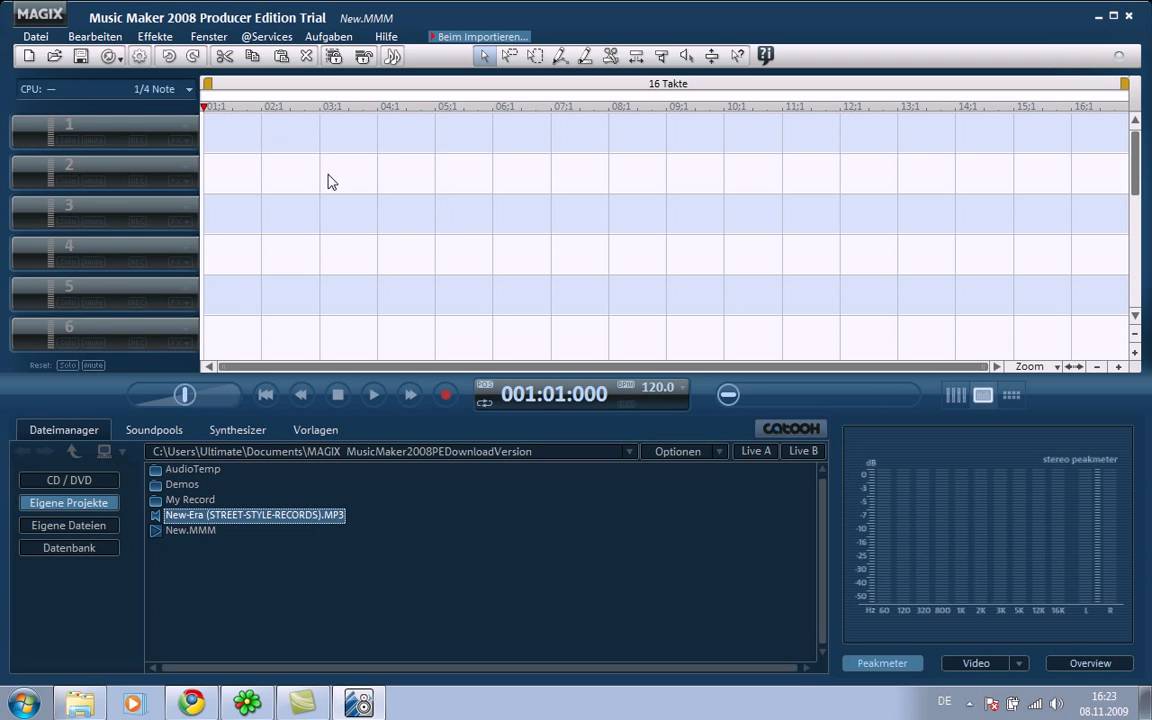Select the stretch mouse mode

pyautogui.click(x=636, y=56)
